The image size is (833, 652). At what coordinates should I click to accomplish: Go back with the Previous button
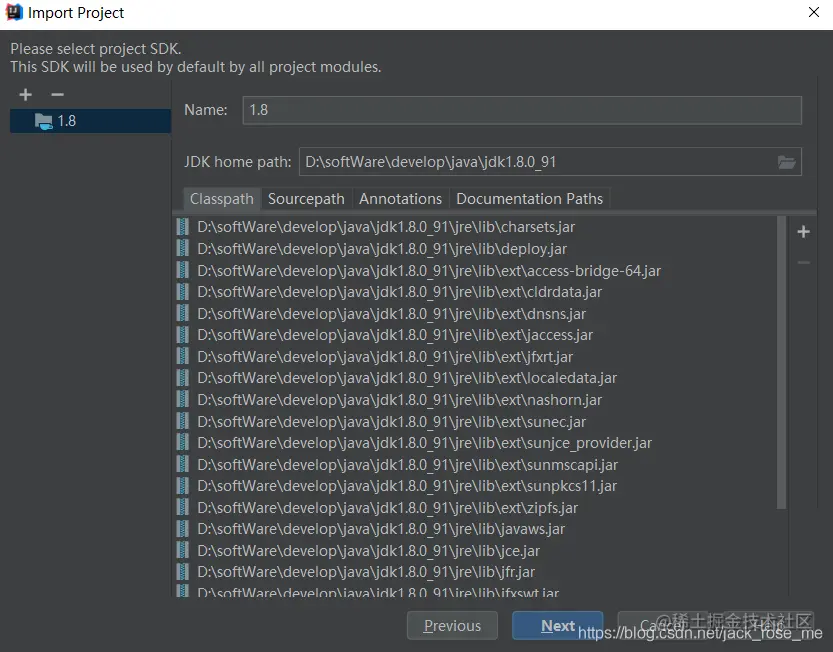tap(452, 625)
